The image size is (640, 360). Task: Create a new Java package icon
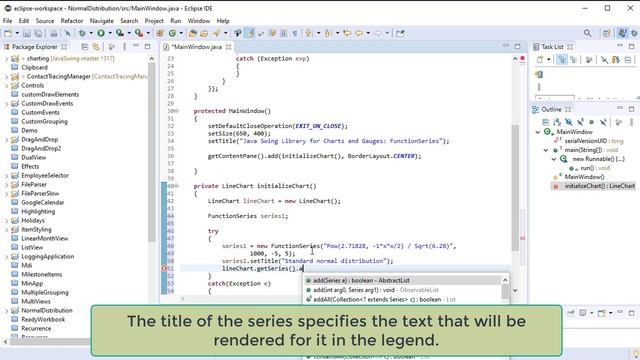pos(160,33)
